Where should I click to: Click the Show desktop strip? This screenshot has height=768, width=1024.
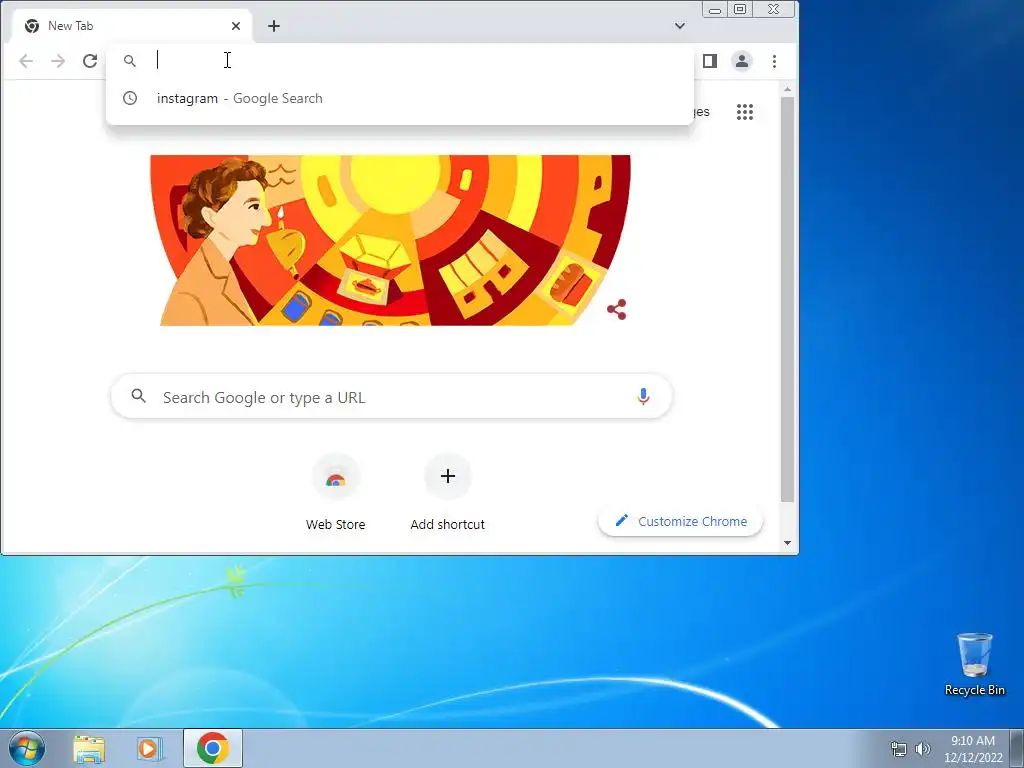pyautogui.click(x=1017, y=748)
